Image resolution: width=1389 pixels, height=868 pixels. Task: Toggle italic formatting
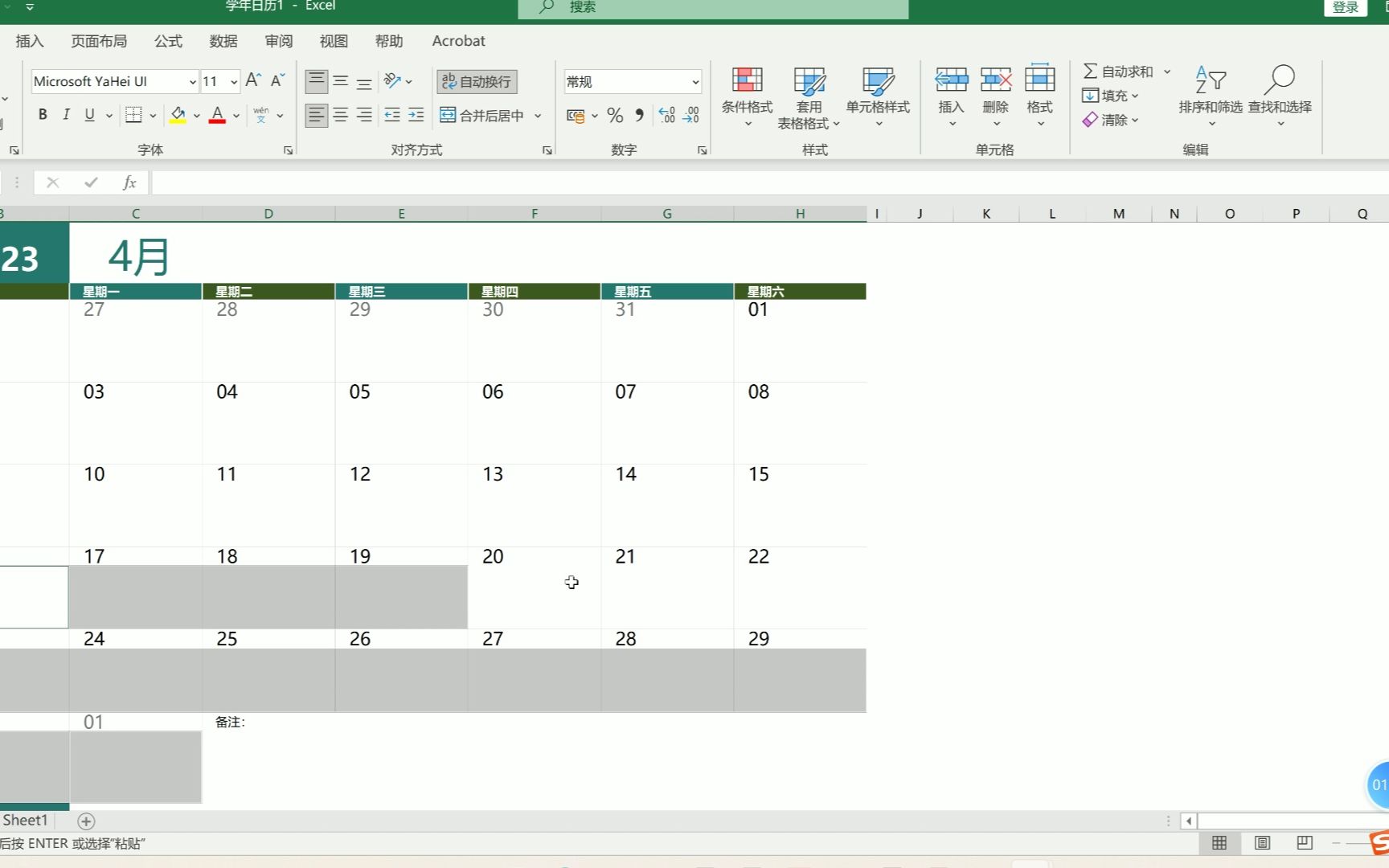click(x=66, y=115)
